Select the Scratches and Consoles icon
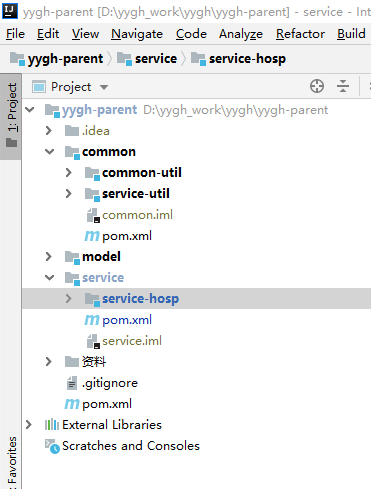 click(x=52, y=446)
